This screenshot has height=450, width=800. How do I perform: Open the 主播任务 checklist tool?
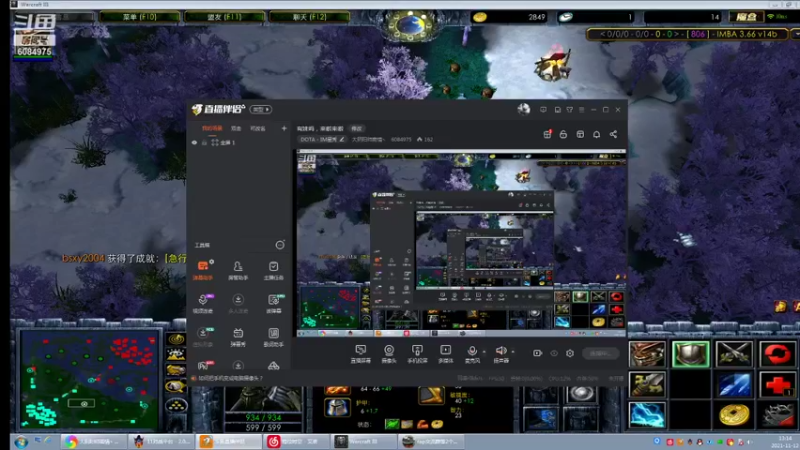273,270
